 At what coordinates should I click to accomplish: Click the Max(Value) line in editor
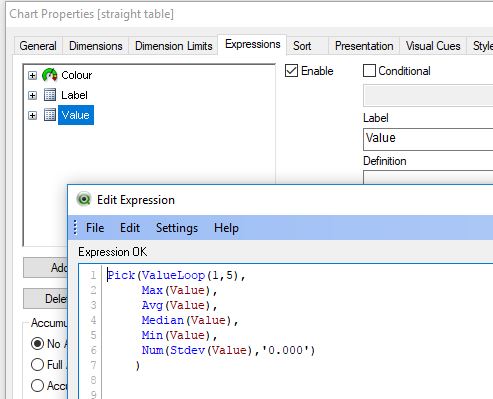pos(179,290)
